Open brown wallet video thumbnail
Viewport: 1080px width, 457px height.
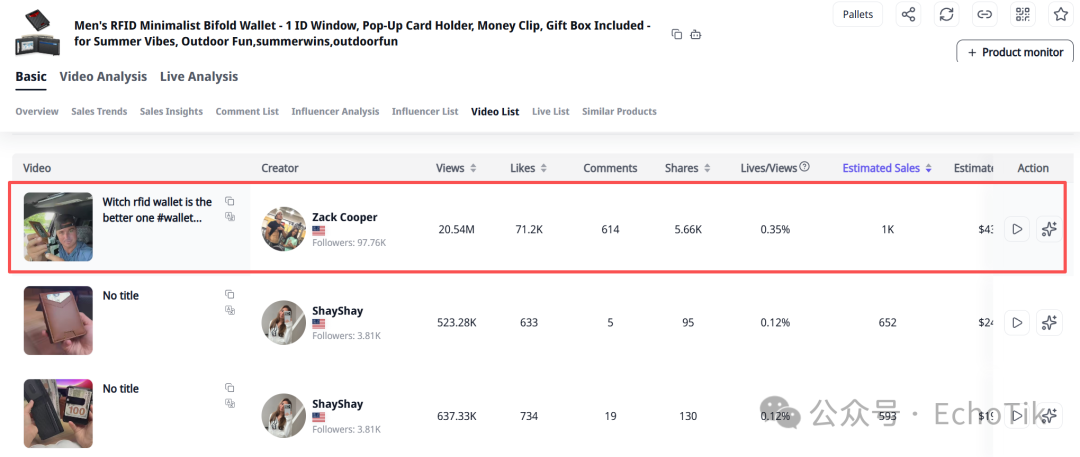click(58, 321)
